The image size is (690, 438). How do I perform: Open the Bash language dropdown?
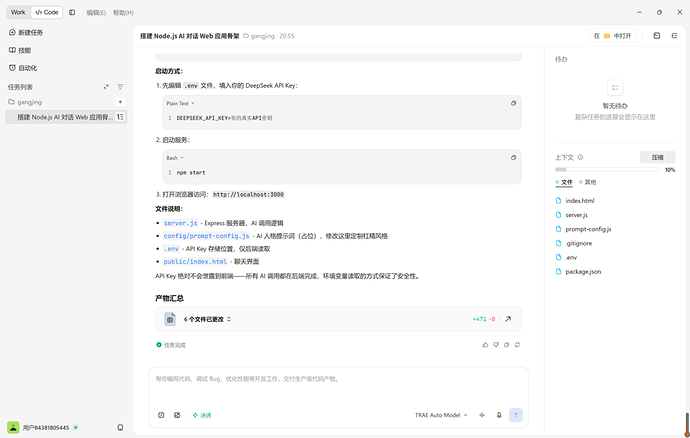pyautogui.click(x=175, y=158)
